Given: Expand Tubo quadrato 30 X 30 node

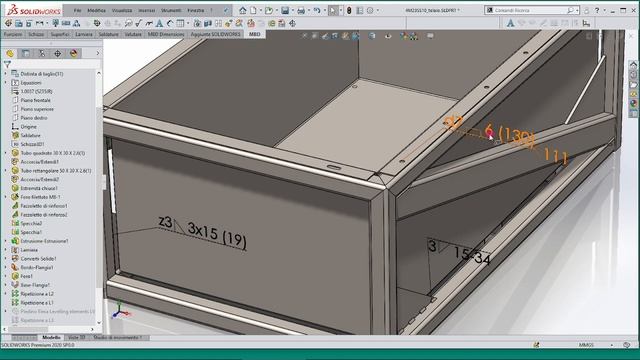Looking at the screenshot, I should (5, 153).
